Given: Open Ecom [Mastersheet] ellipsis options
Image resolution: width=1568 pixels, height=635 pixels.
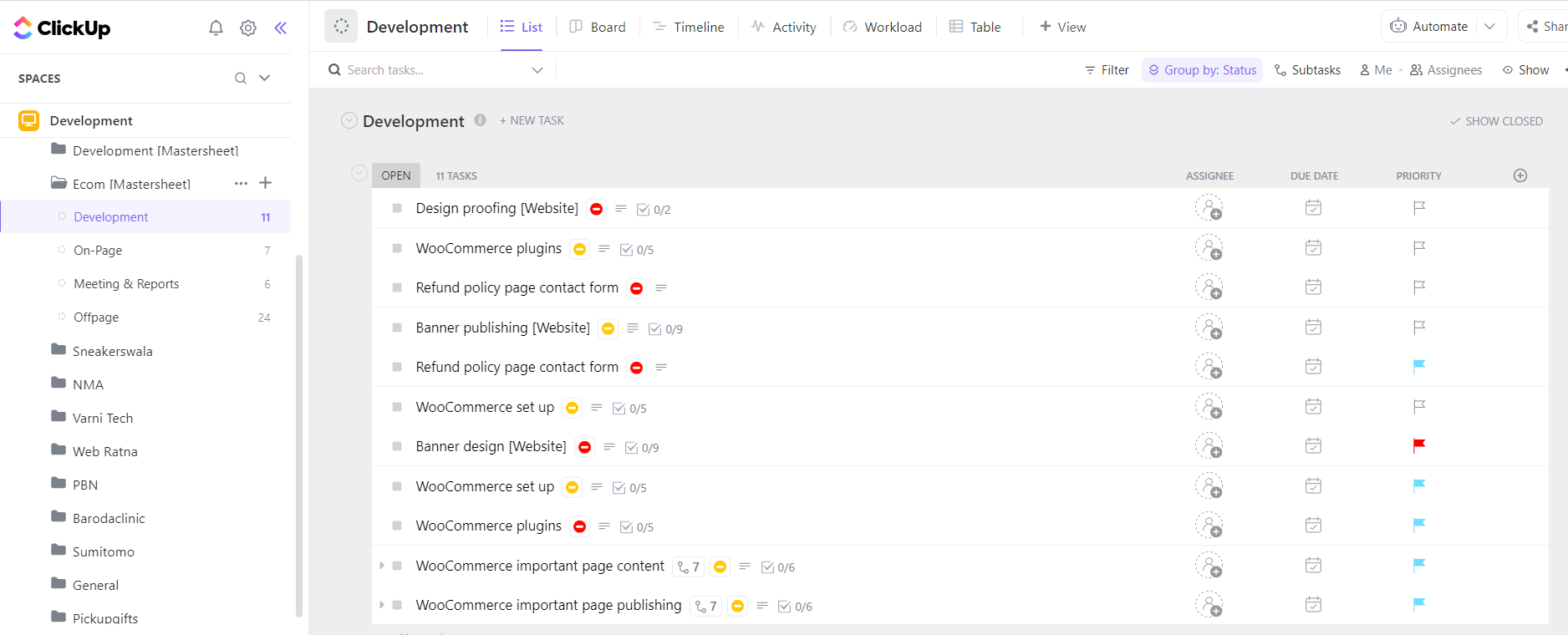Looking at the screenshot, I should [241, 183].
